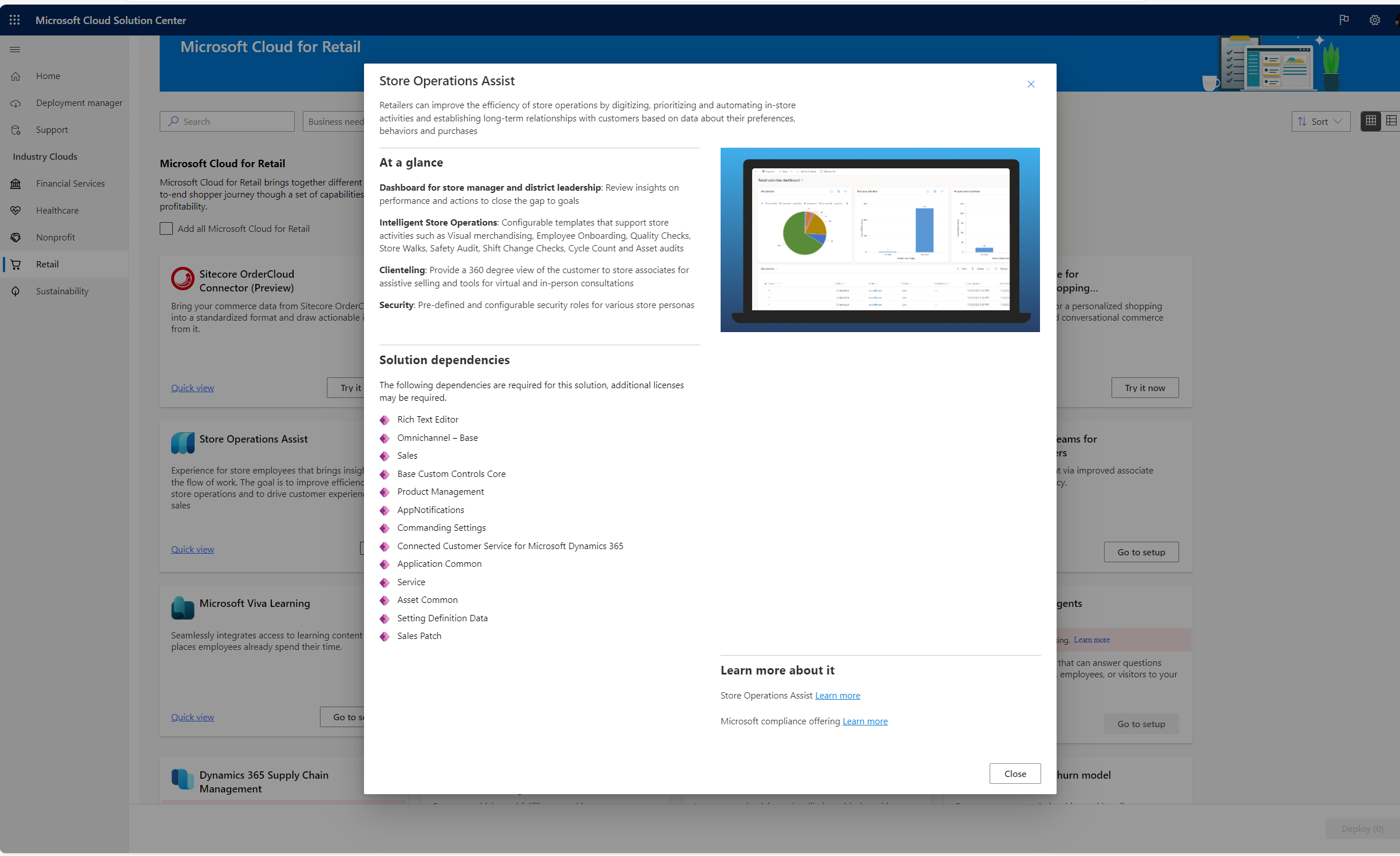Open Quick view for Sitecore OrderCloud Connector
Screen dimensions: 1400x856
192,388
